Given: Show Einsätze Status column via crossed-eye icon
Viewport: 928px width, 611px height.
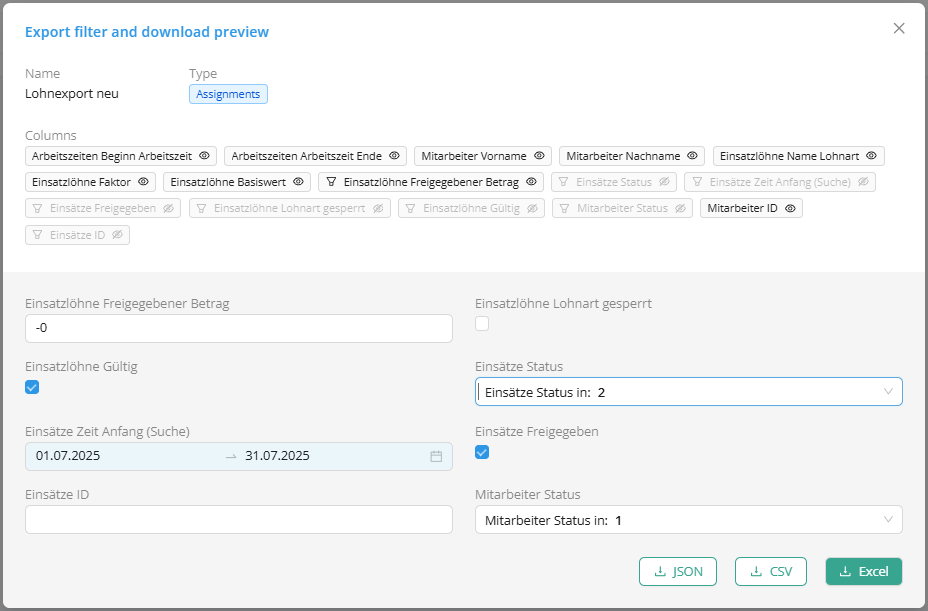Looking at the screenshot, I should (x=664, y=182).
